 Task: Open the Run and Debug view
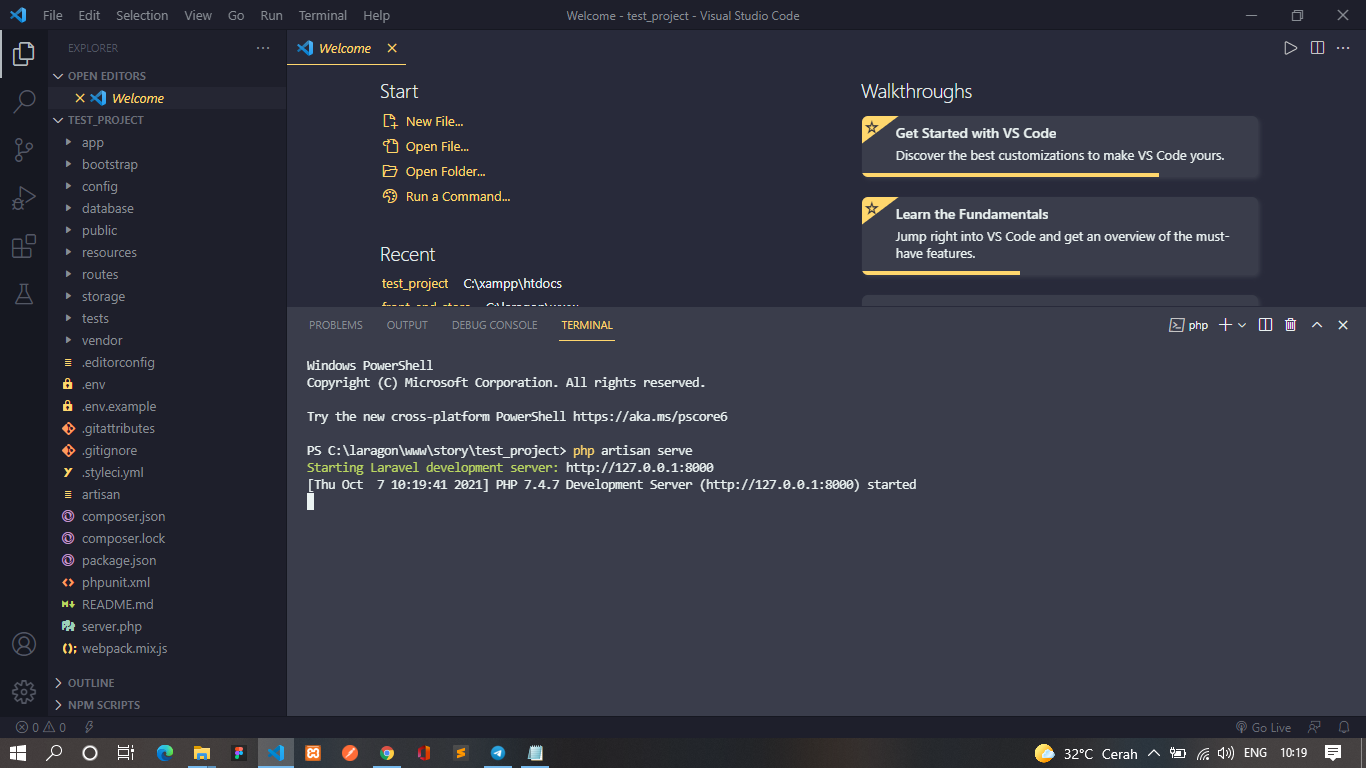[x=24, y=198]
